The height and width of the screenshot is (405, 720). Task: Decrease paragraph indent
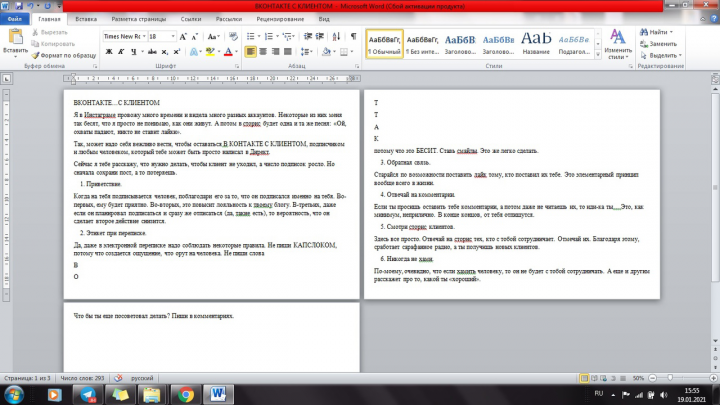(x=308, y=36)
